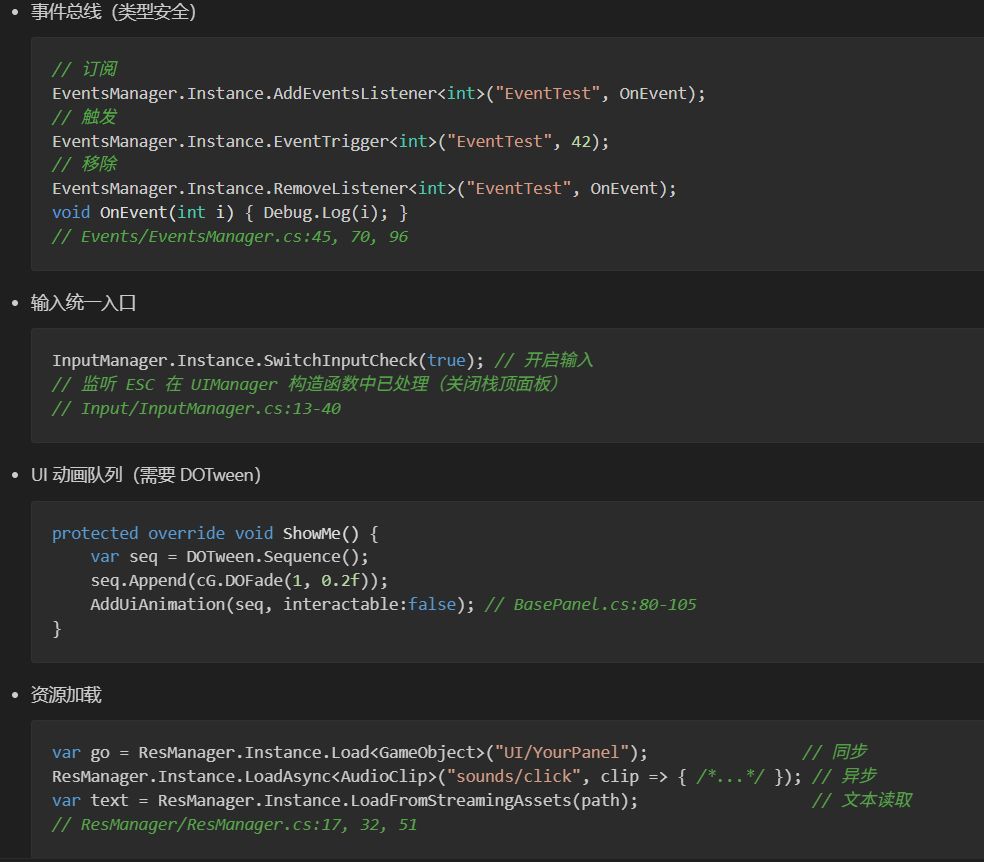This screenshot has height=862, width=984.
Task: Click the 资源加载 heading text
Action: [x=66, y=695]
